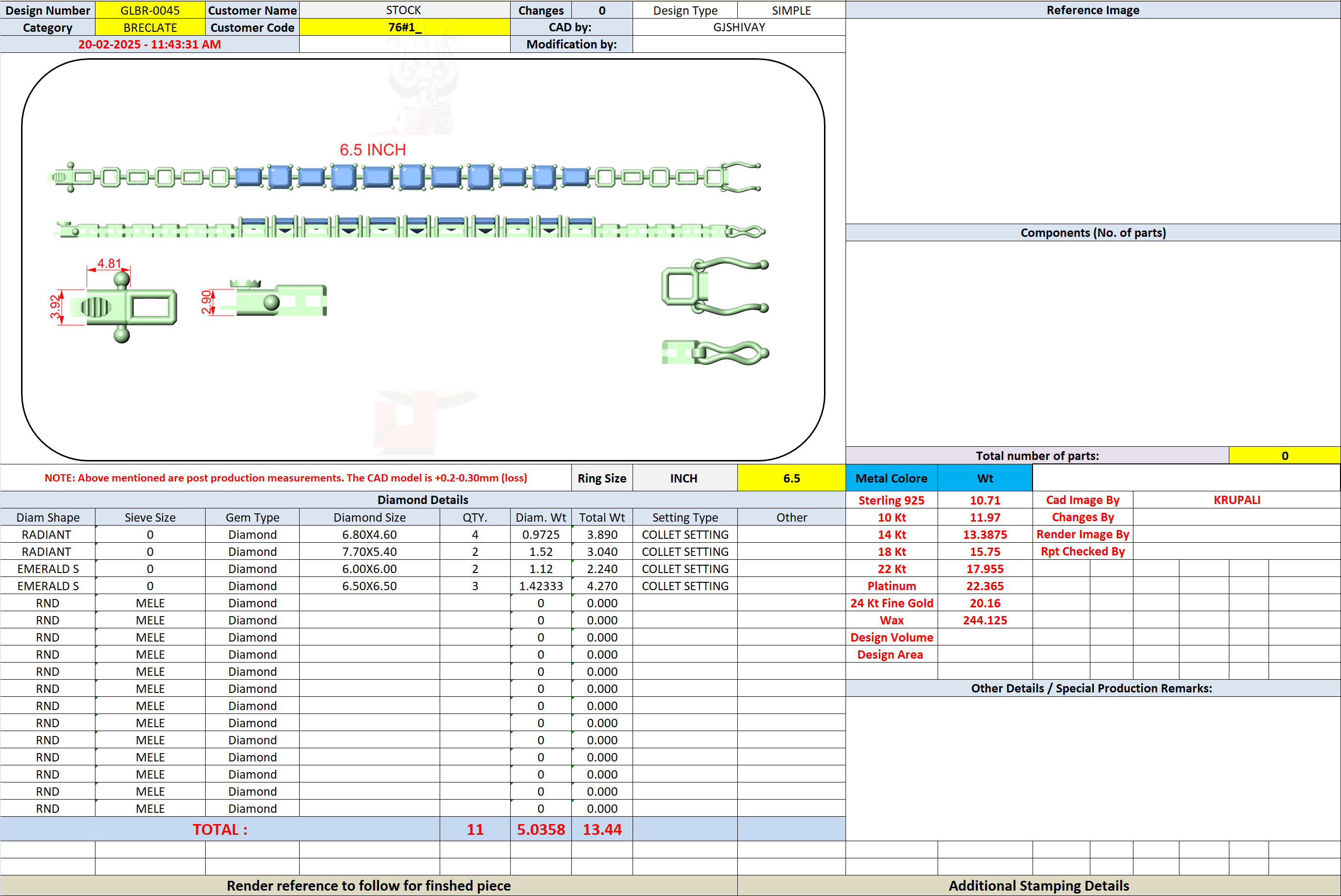The height and width of the screenshot is (896, 1341).
Task: Click the large hook clasp detail render
Action: coord(714,286)
